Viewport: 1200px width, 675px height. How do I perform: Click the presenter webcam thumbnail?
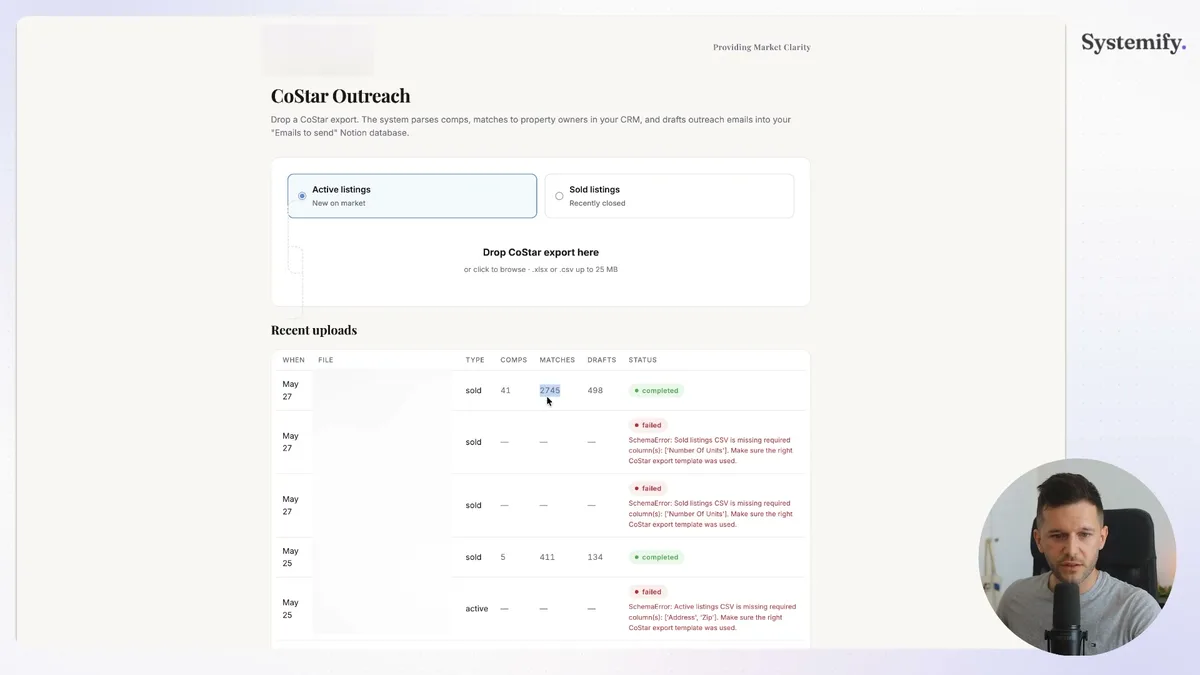pyautogui.click(x=1077, y=557)
